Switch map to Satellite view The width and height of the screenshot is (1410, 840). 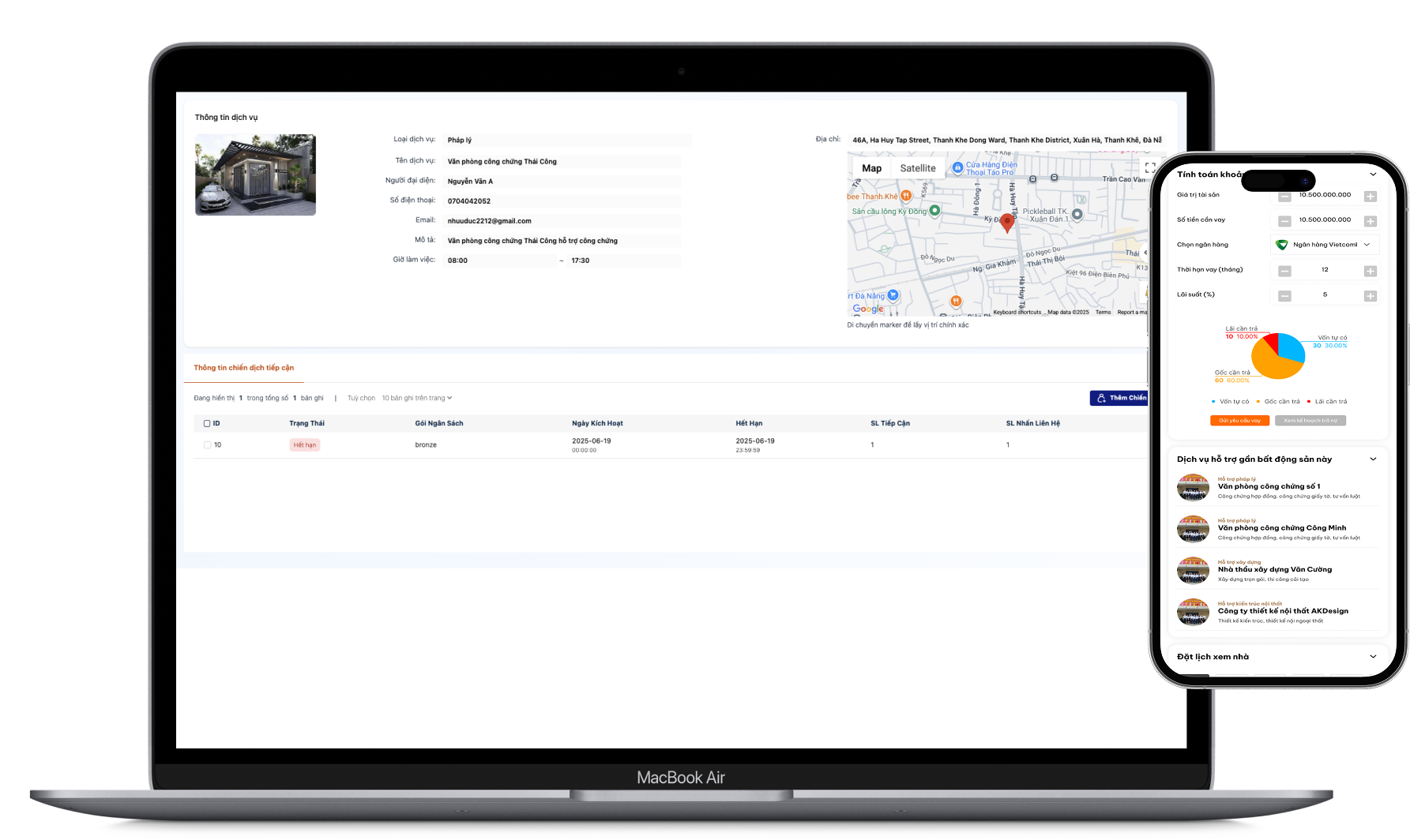click(x=917, y=168)
